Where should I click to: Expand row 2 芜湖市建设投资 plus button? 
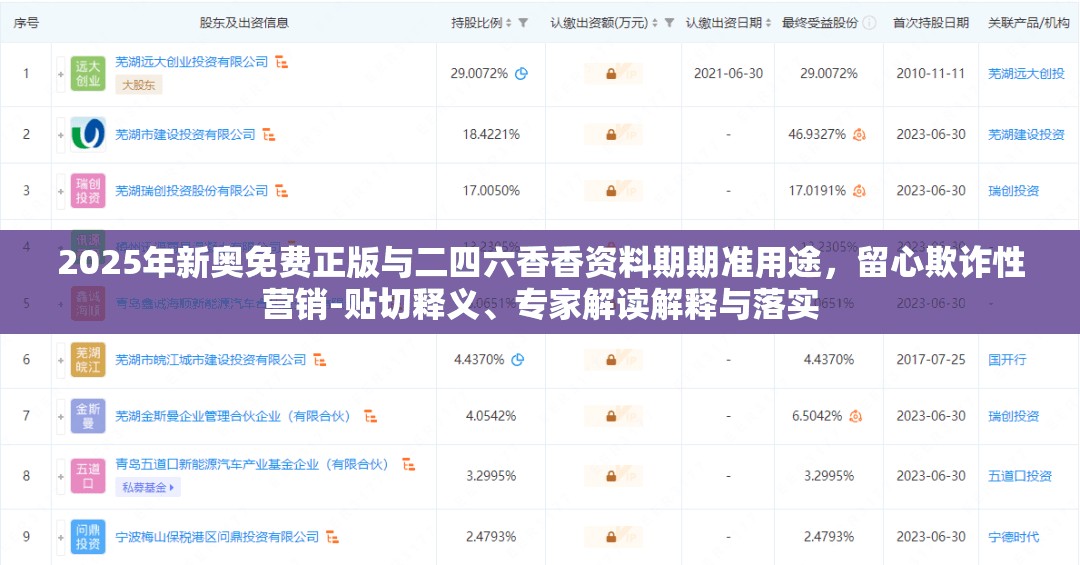[61, 135]
